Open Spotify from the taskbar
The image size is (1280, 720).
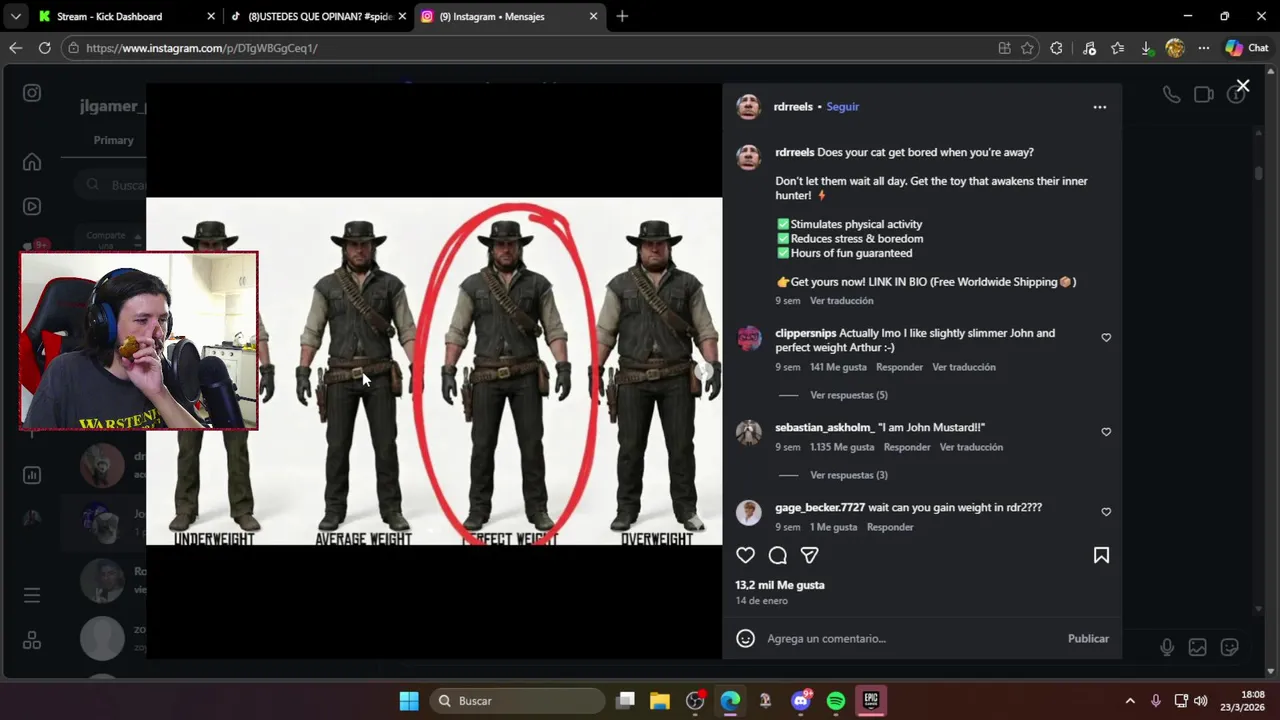(836, 701)
